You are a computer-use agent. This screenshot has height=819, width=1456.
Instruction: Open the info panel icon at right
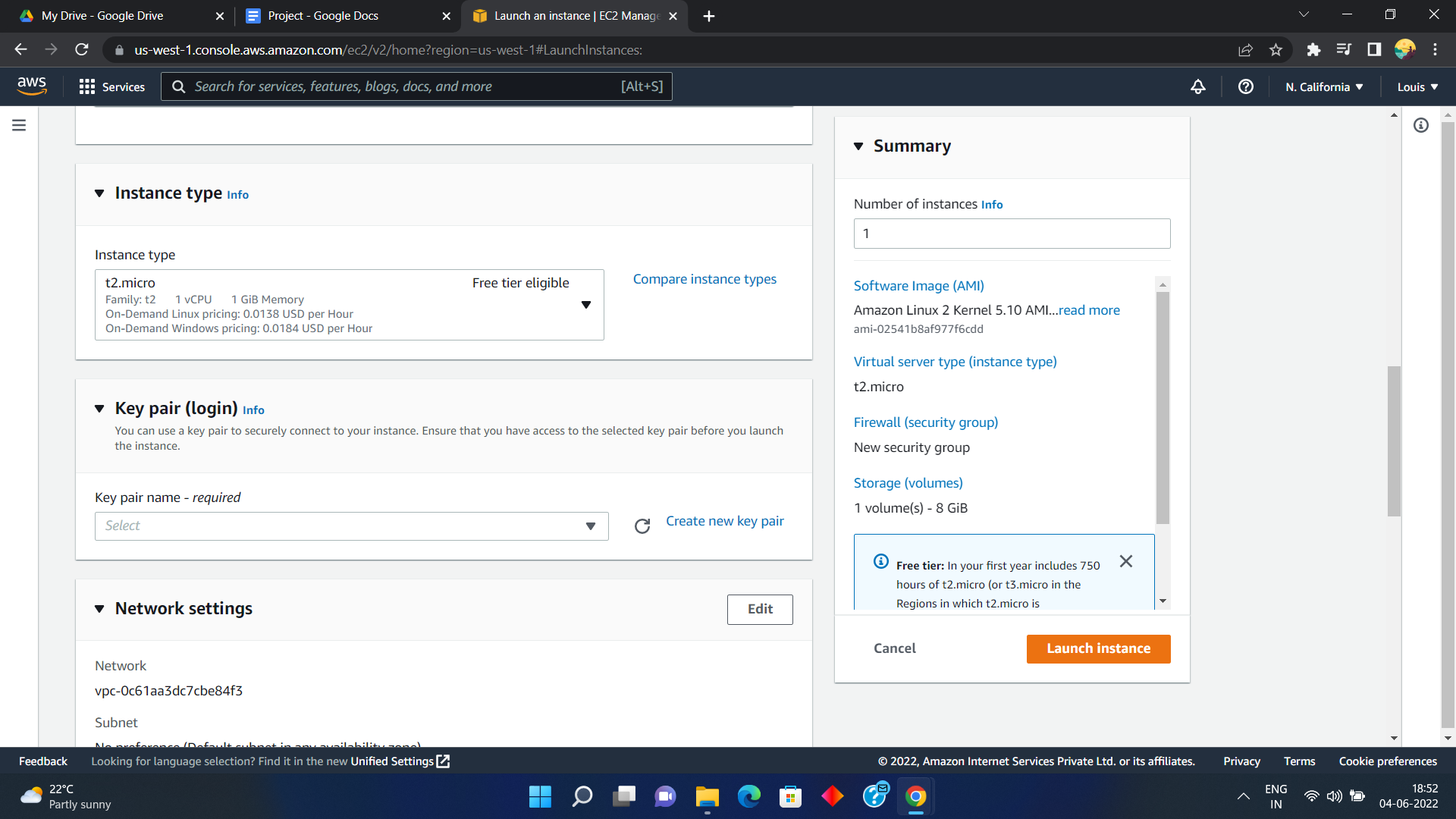(1421, 125)
